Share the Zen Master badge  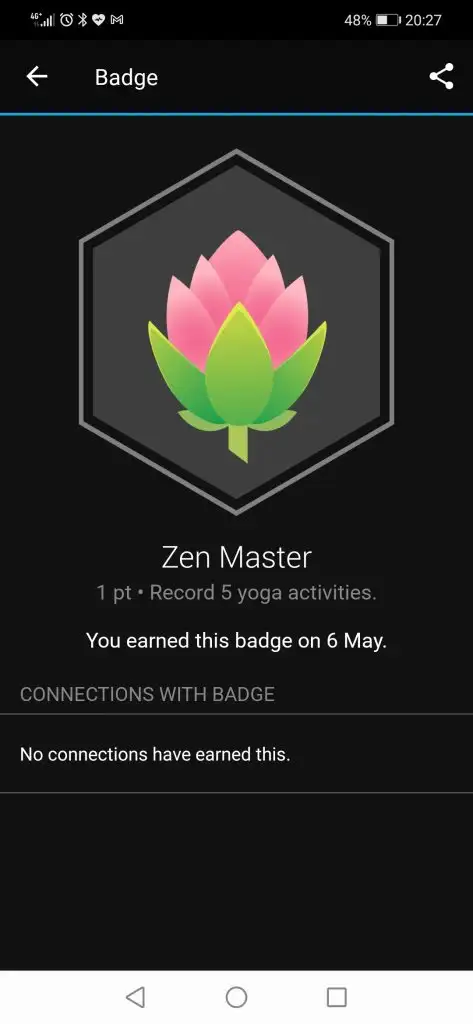(442, 77)
